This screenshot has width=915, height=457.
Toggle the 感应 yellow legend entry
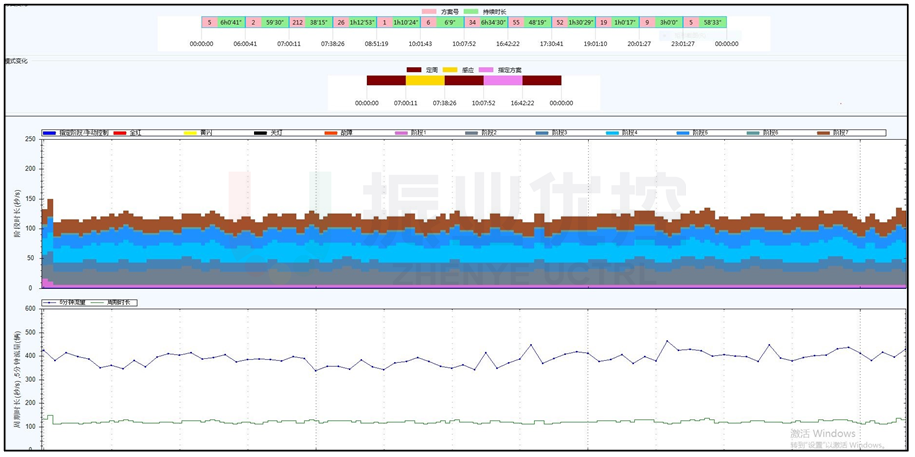(450, 70)
